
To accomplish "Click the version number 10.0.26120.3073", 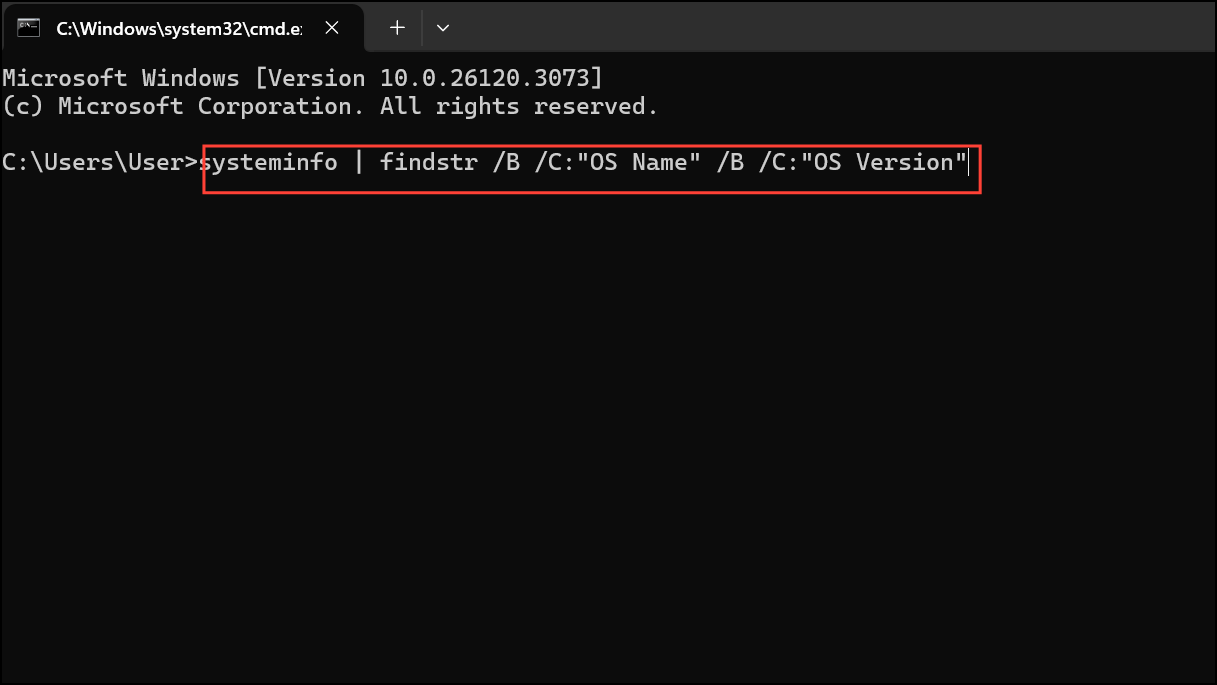I will [485, 78].
